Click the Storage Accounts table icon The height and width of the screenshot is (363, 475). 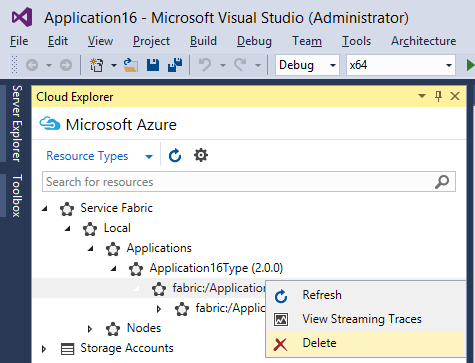[x=67, y=349]
